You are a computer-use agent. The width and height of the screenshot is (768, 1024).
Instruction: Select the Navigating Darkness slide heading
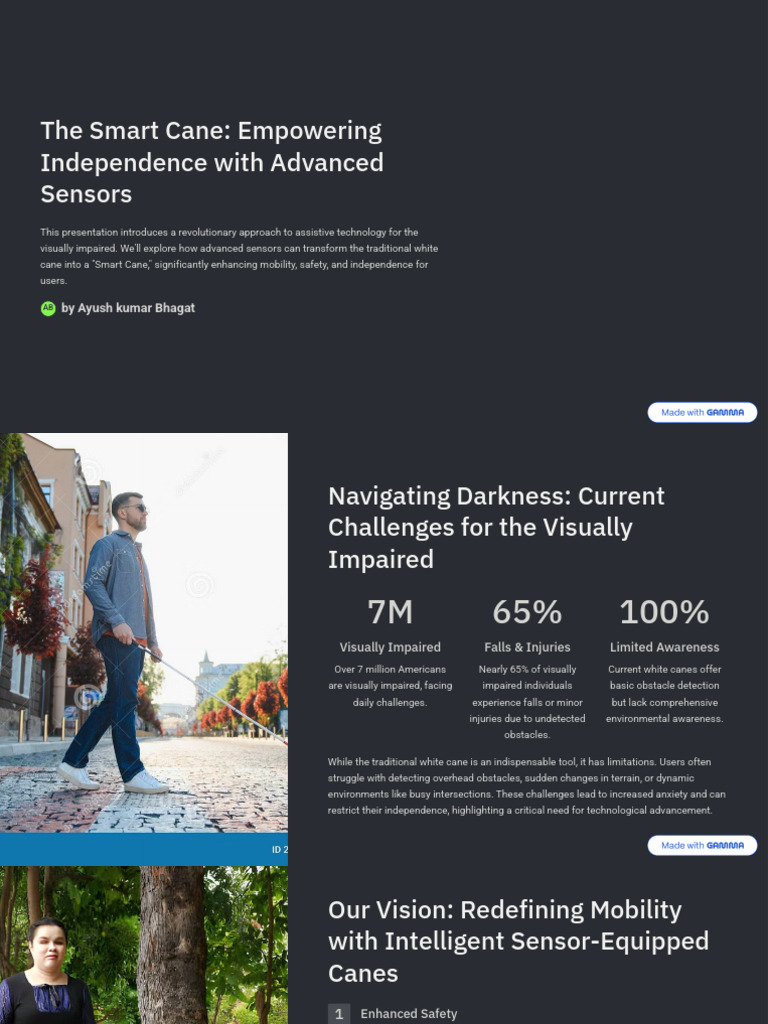point(496,527)
